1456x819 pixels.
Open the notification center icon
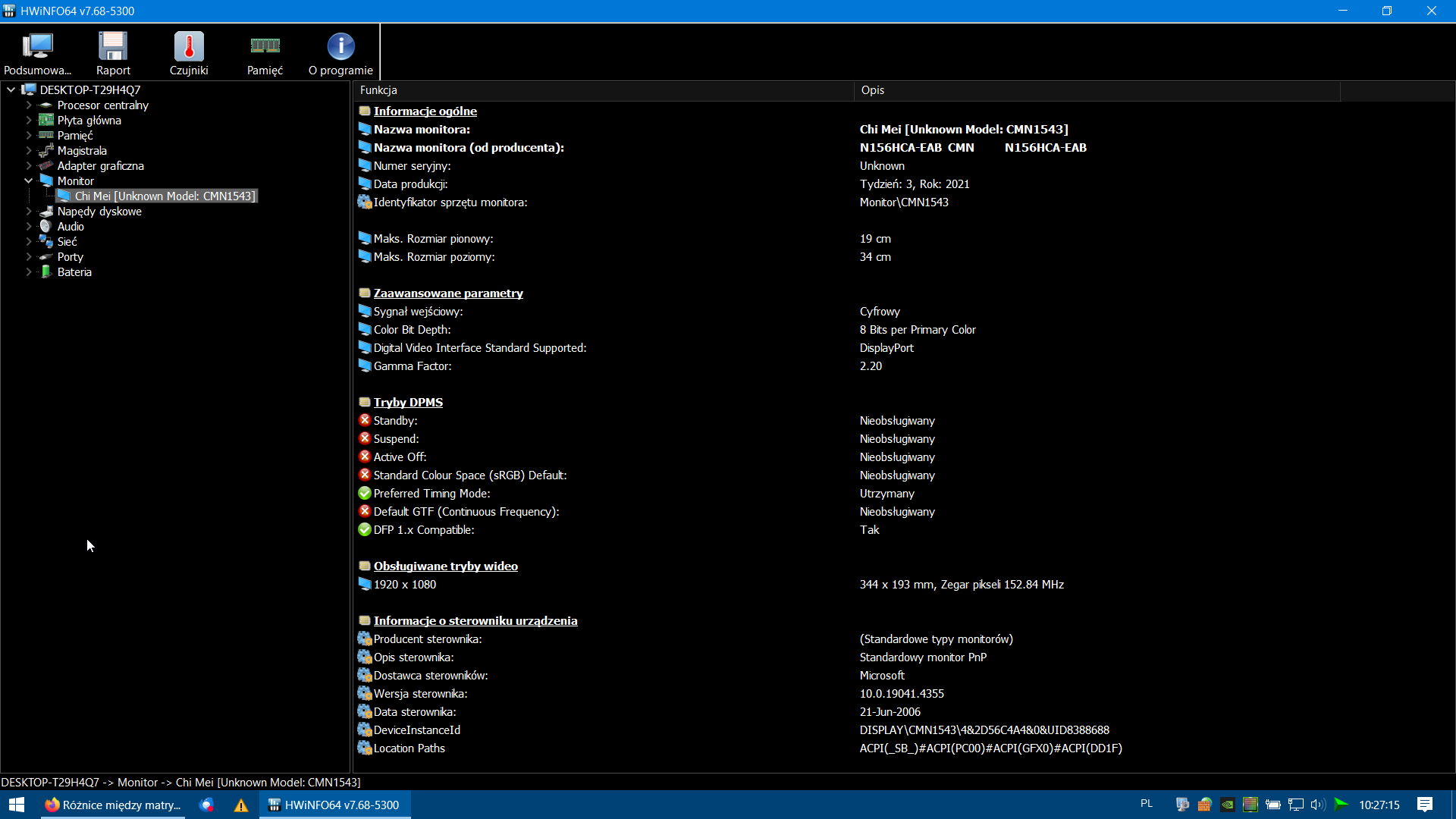coord(1425,805)
